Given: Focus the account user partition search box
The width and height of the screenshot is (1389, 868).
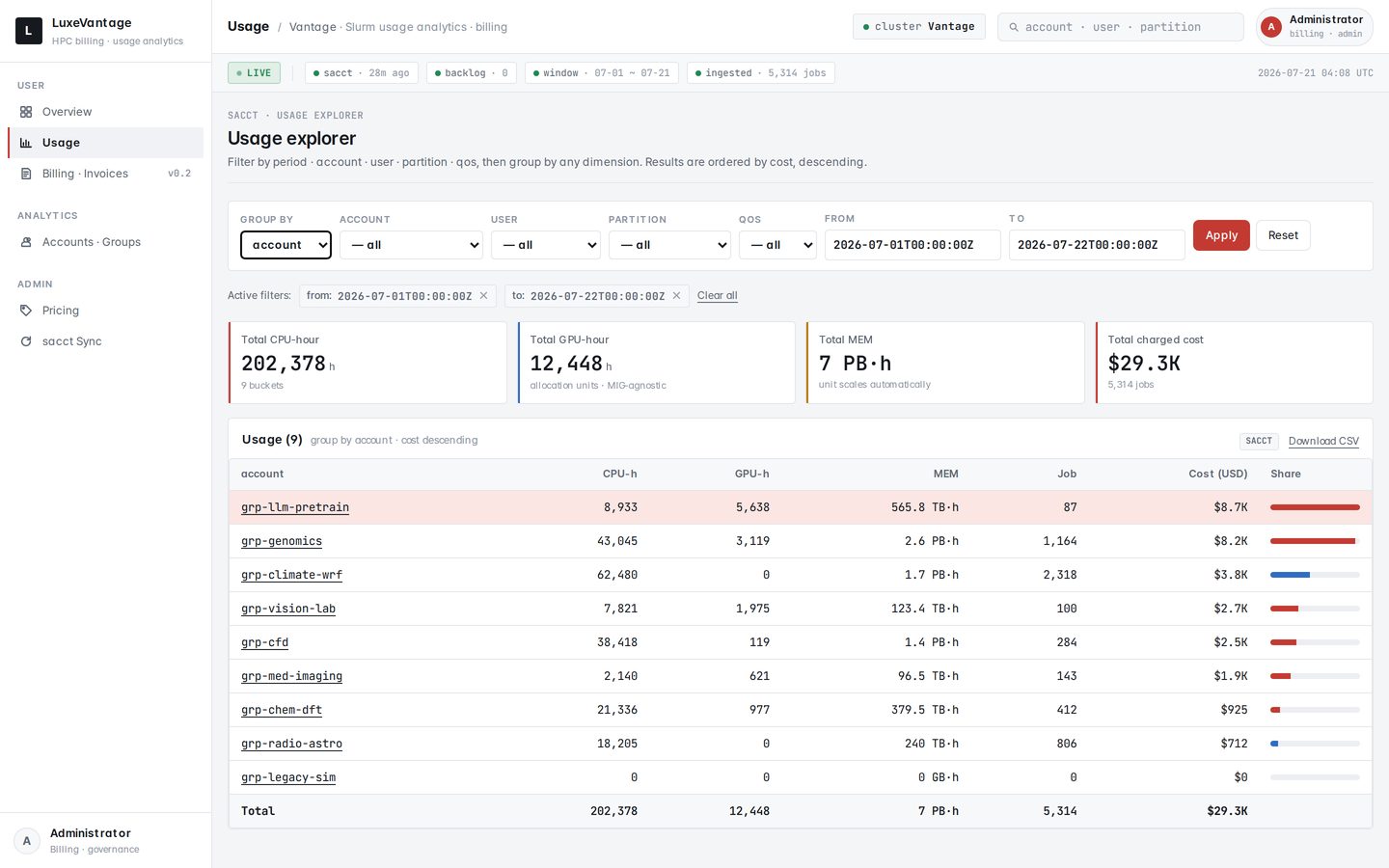Looking at the screenshot, I should point(1121,27).
